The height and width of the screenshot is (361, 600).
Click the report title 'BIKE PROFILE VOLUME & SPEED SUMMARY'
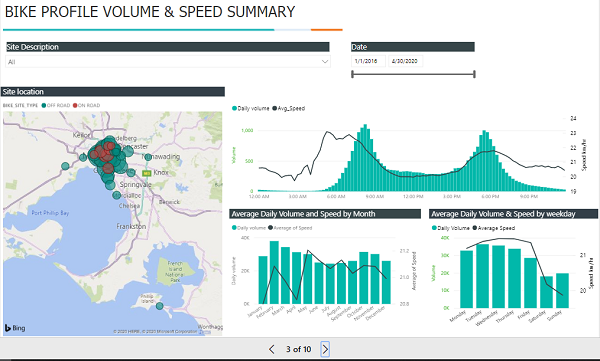[150, 12]
